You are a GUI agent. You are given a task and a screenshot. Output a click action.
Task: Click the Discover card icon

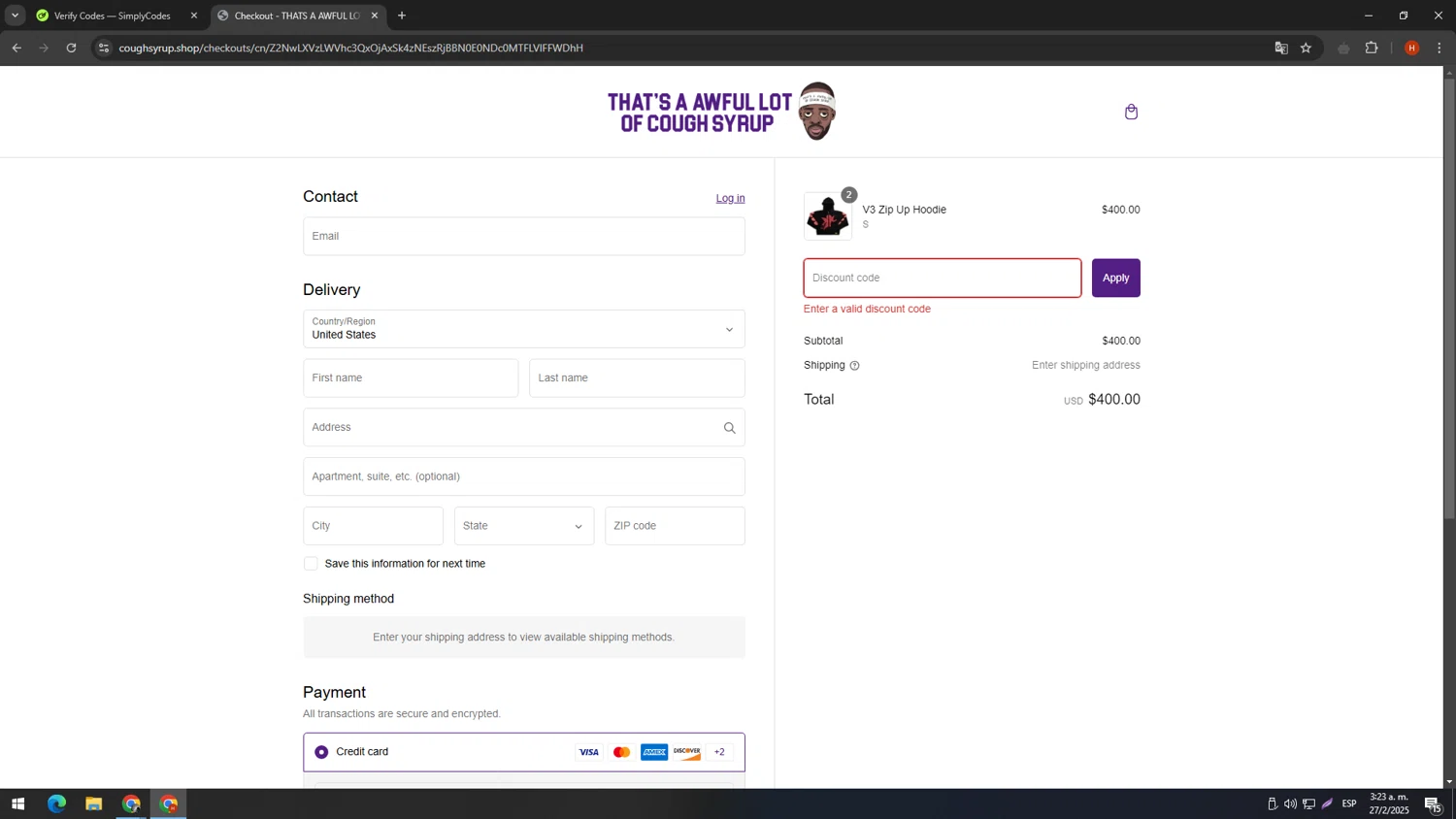point(686,752)
